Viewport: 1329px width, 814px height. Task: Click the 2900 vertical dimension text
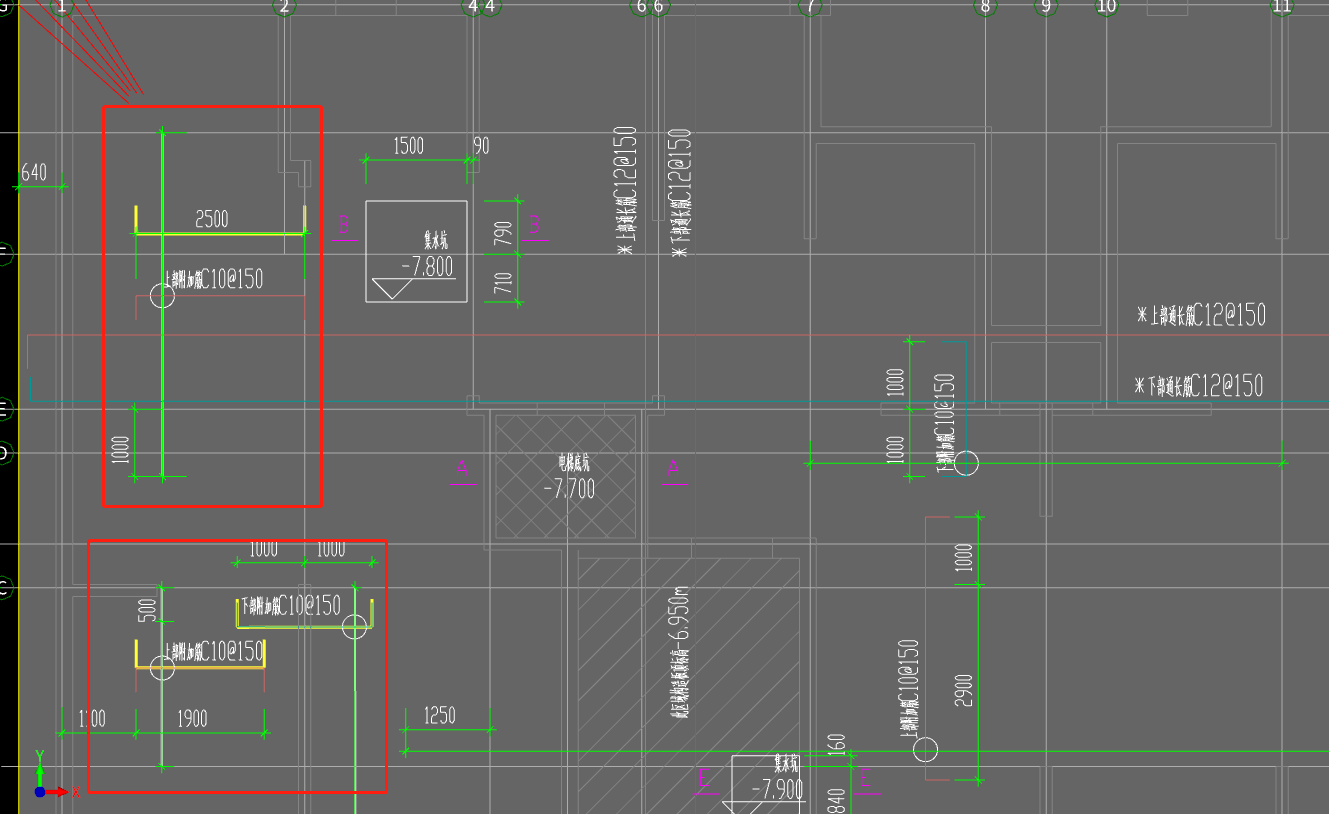point(964,690)
